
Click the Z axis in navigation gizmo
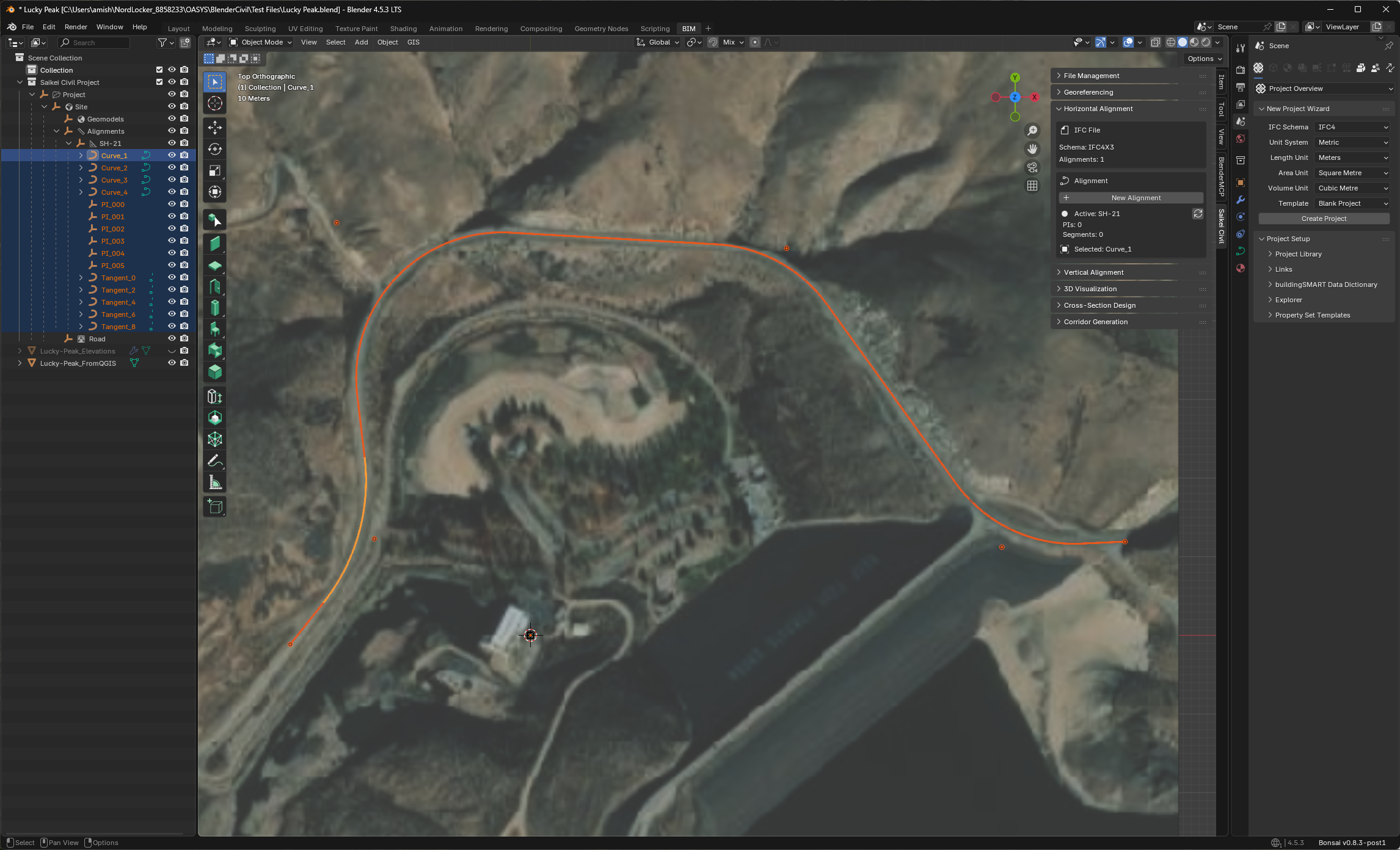(1015, 97)
